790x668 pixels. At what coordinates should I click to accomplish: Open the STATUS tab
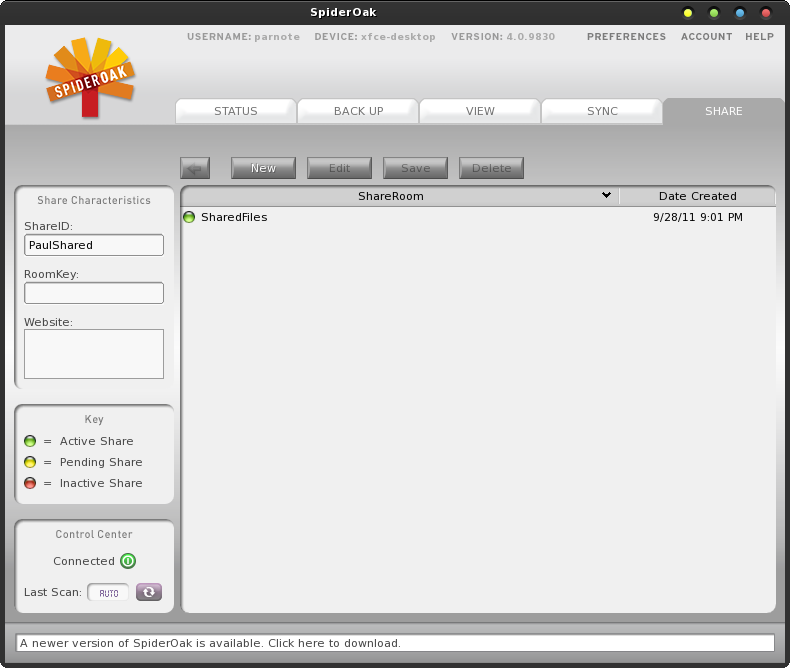point(236,111)
